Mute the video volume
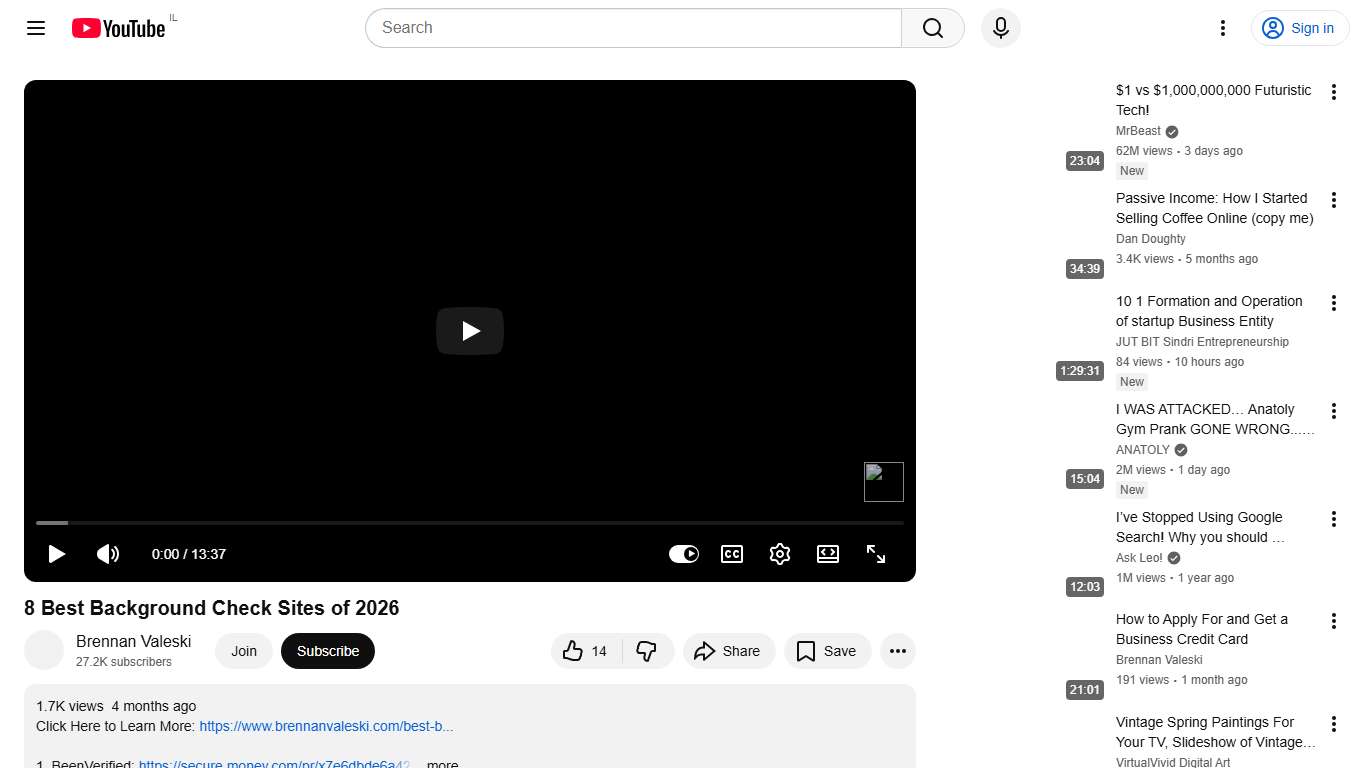The width and height of the screenshot is (1366, 768). click(x=108, y=554)
